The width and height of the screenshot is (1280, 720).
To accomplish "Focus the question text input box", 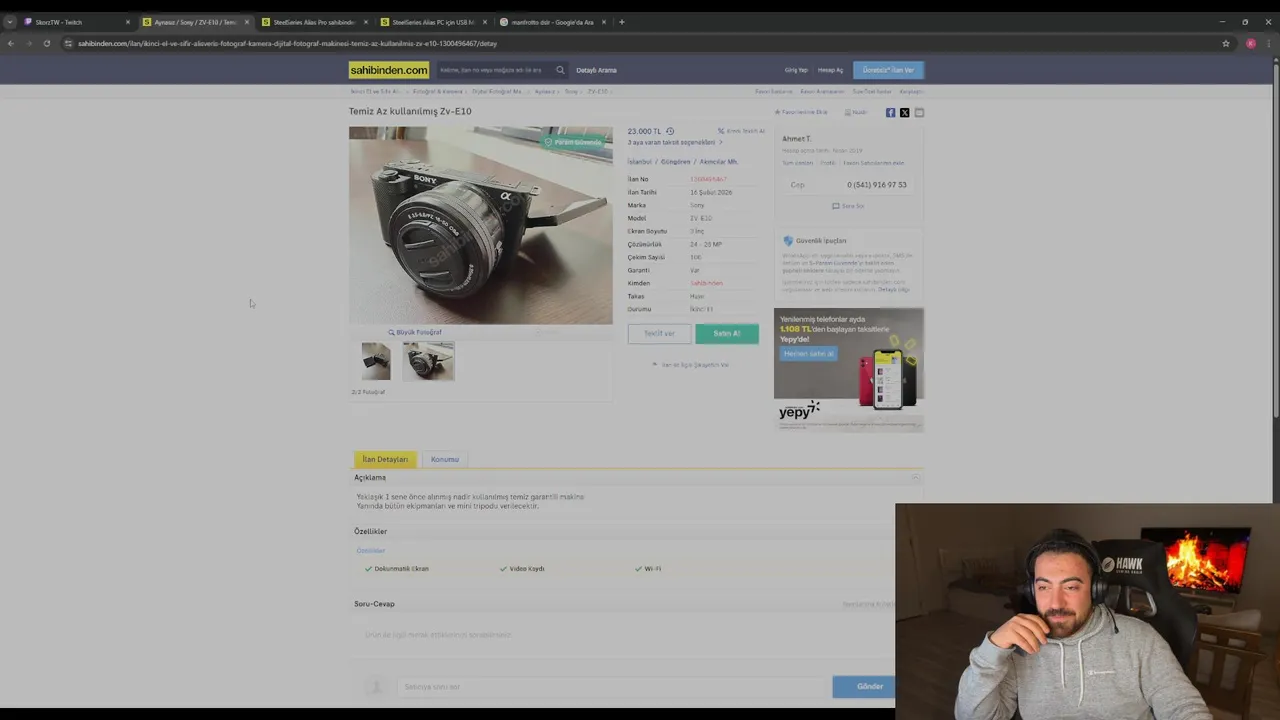I will [x=612, y=687].
